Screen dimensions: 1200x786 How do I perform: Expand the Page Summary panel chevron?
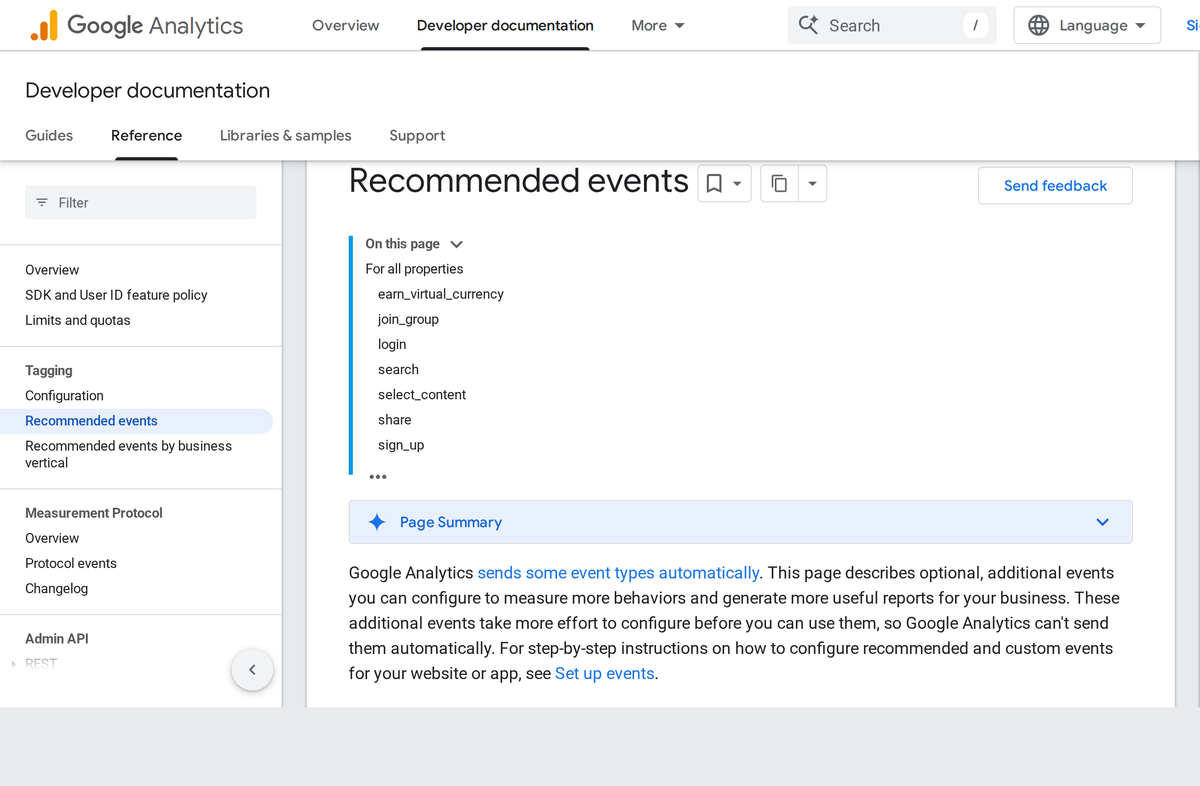point(1102,522)
